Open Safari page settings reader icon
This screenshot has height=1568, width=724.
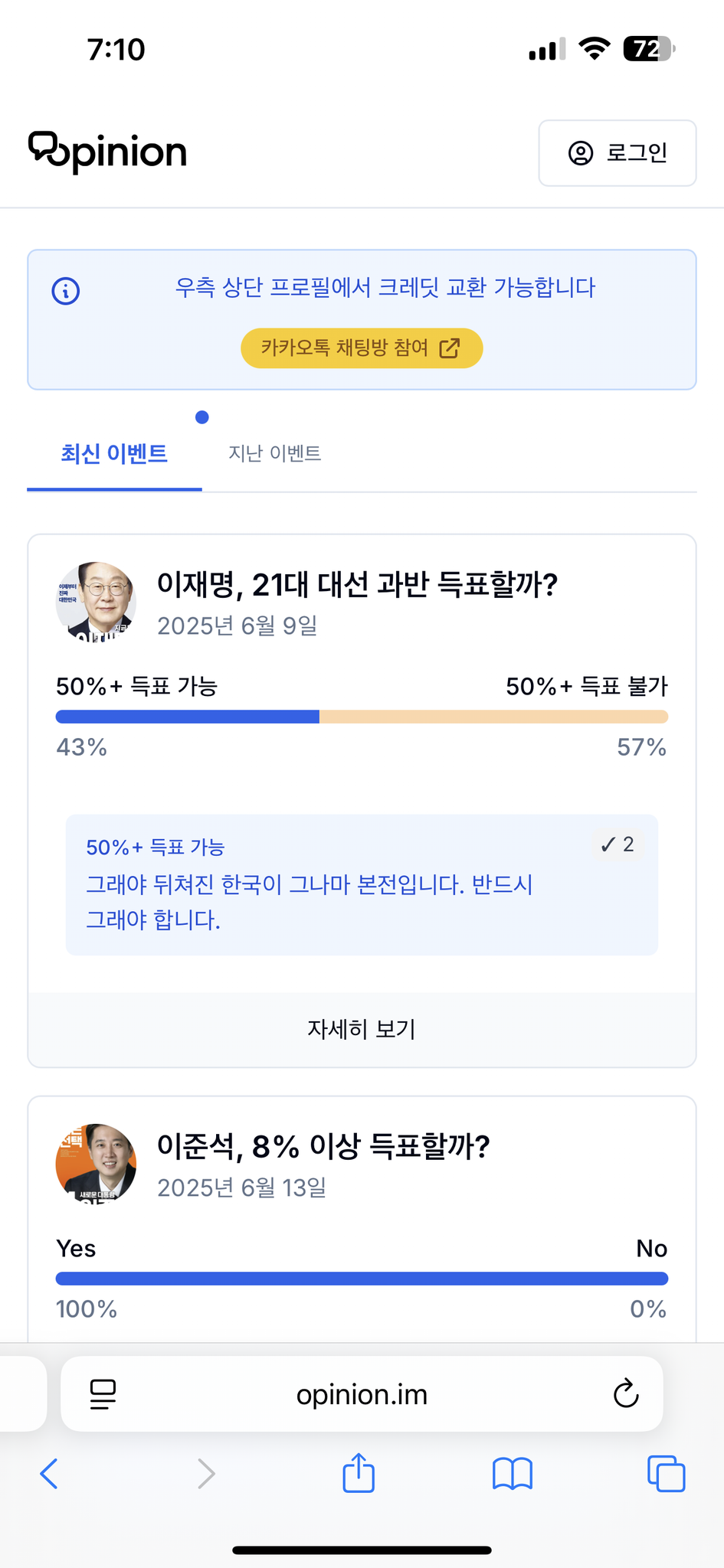(x=103, y=1394)
